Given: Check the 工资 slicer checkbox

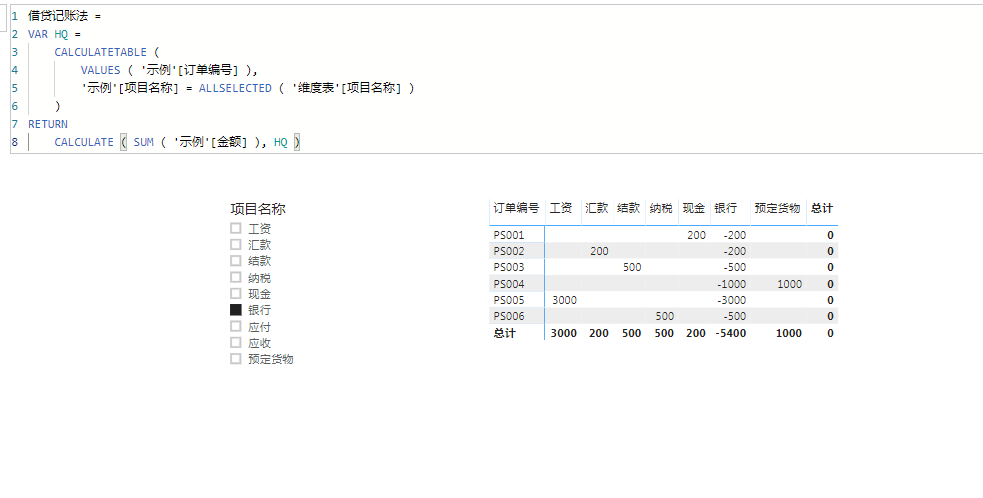Looking at the screenshot, I should coord(236,228).
